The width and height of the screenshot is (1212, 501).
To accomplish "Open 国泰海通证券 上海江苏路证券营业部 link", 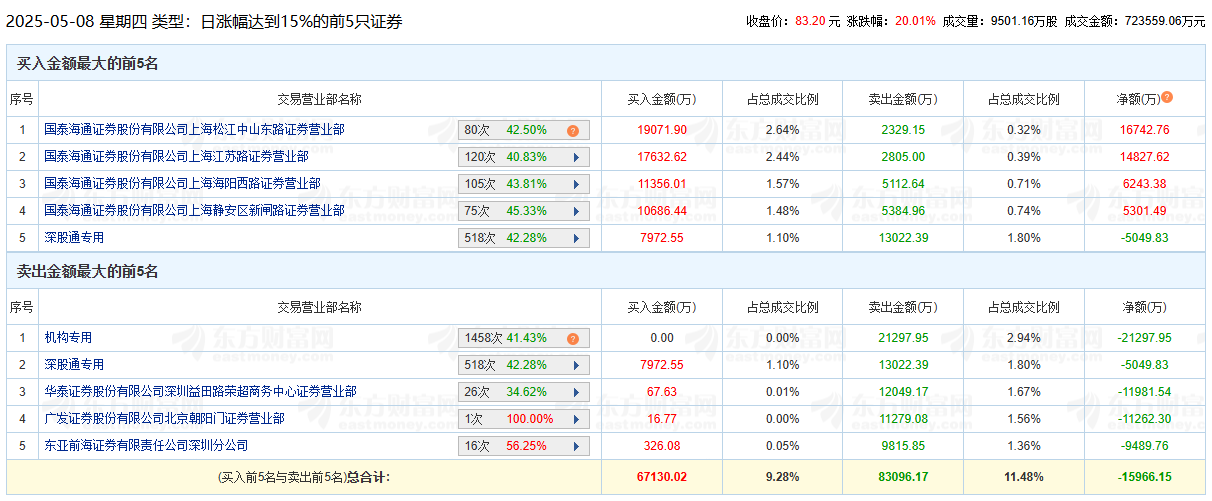I will [x=176, y=157].
